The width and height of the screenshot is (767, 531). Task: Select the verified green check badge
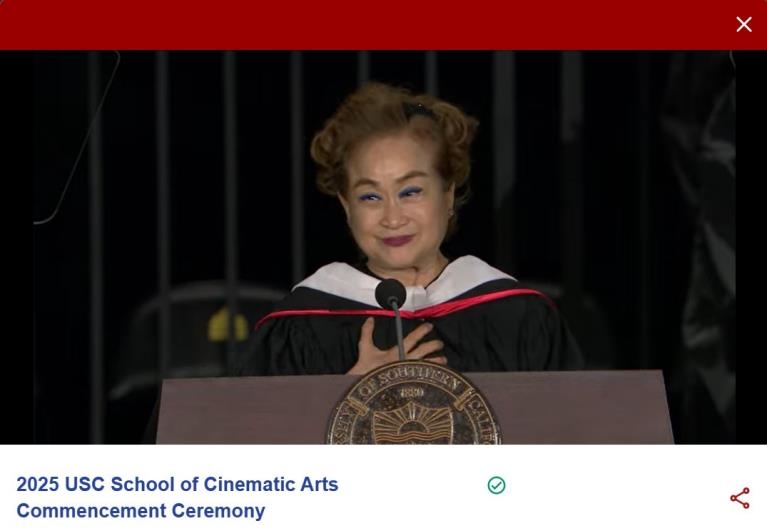click(496, 485)
